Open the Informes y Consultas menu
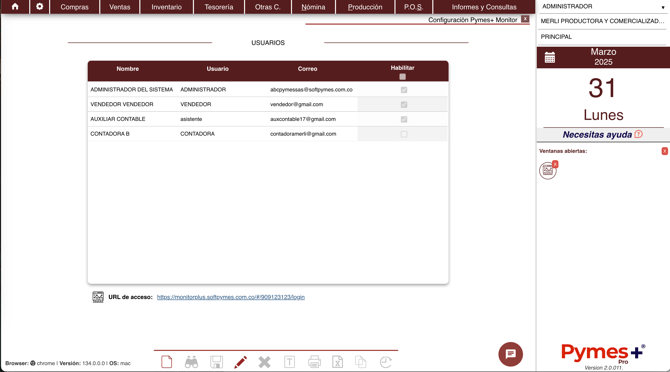 point(484,7)
